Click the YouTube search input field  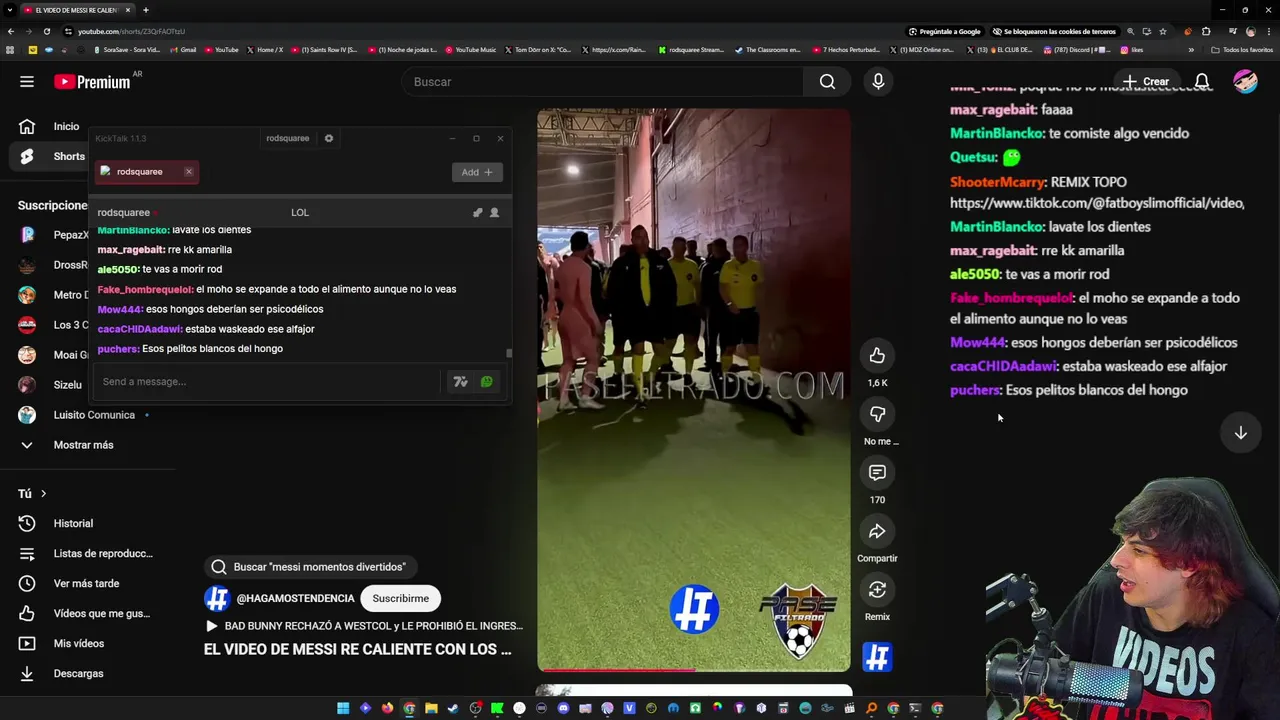[x=600, y=82]
